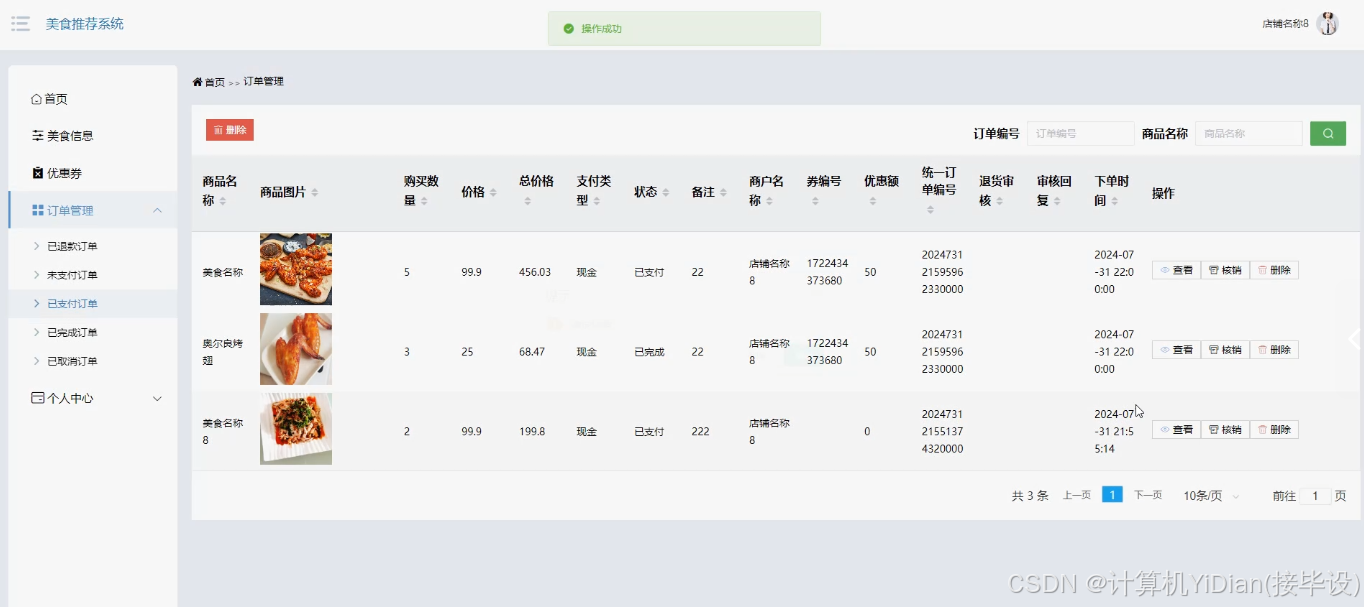Viewport: 1364px width, 607px height.
Task: Click 查看 for the 奥尔良烤翅 order
Action: pos(1176,350)
